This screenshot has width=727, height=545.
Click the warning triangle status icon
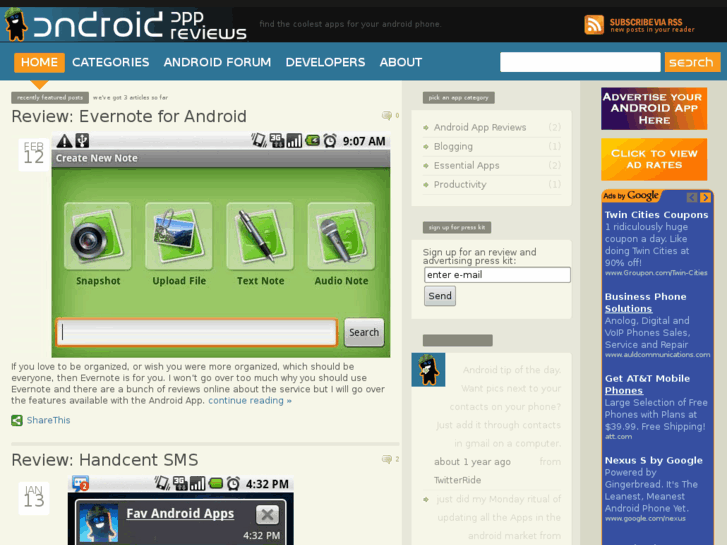(x=64, y=141)
